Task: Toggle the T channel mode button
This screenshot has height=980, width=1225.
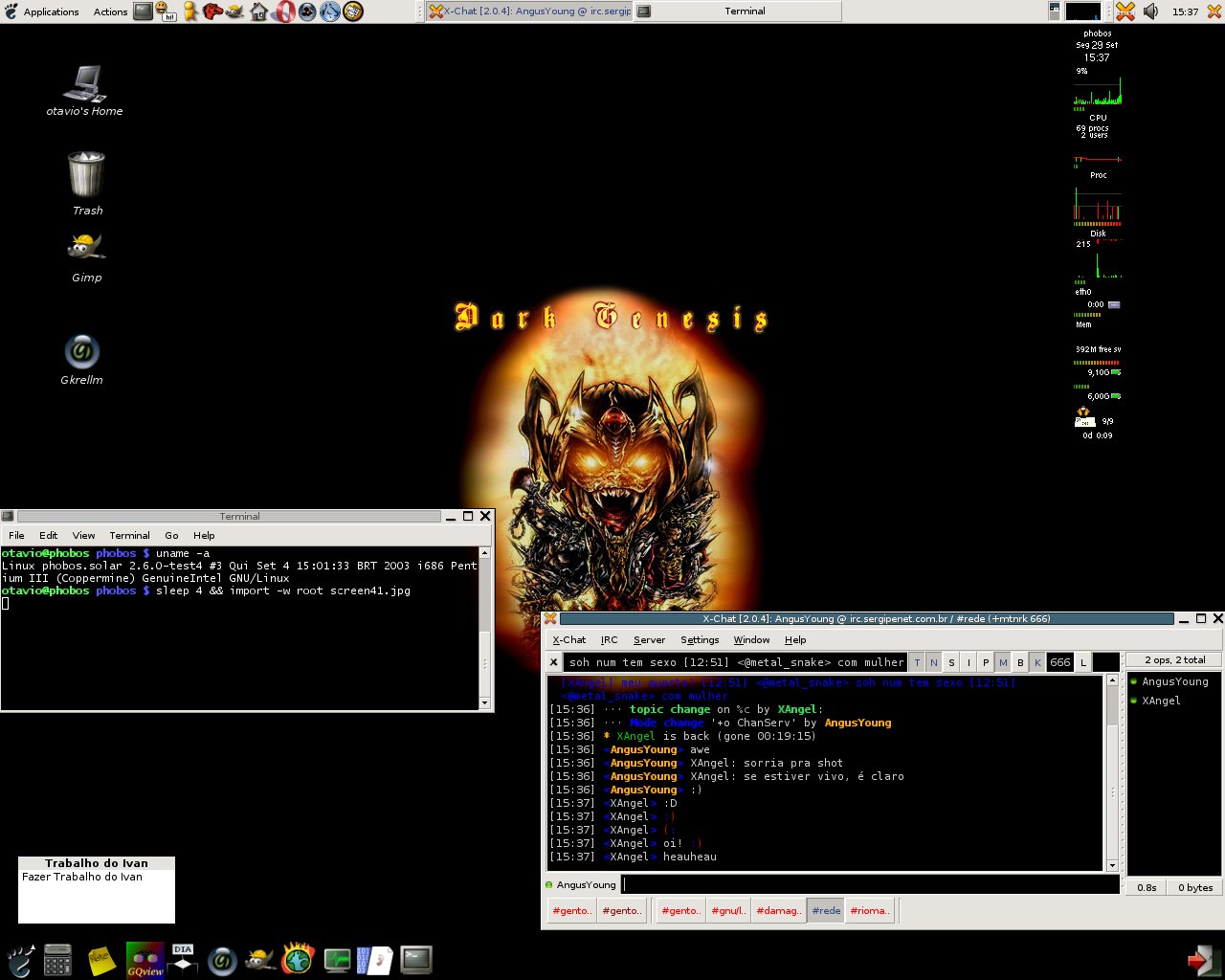Action: pyautogui.click(x=917, y=662)
